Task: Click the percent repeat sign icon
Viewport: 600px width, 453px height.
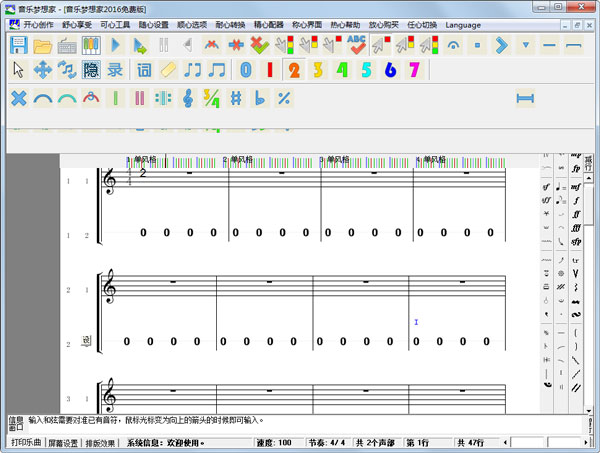Action: pyautogui.click(x=284, y=98)
